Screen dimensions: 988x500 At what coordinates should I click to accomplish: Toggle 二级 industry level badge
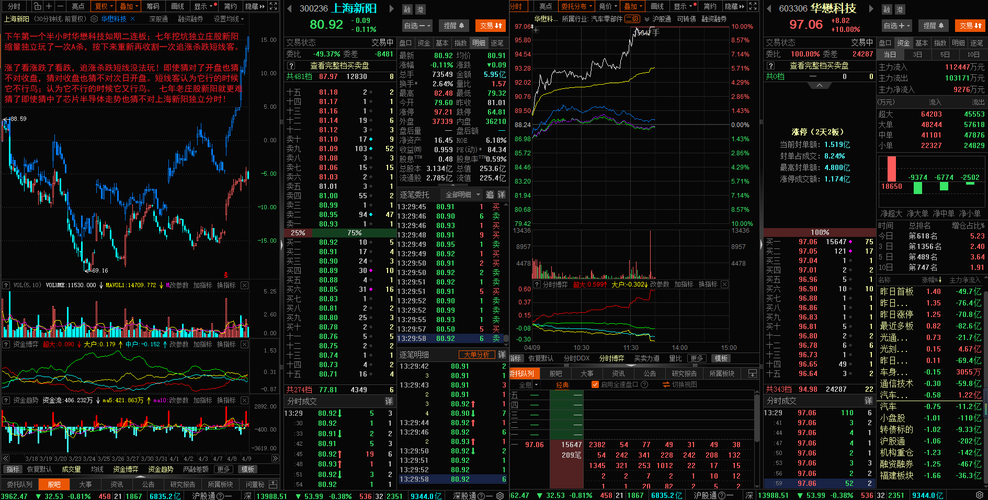[x=632, y=19]
